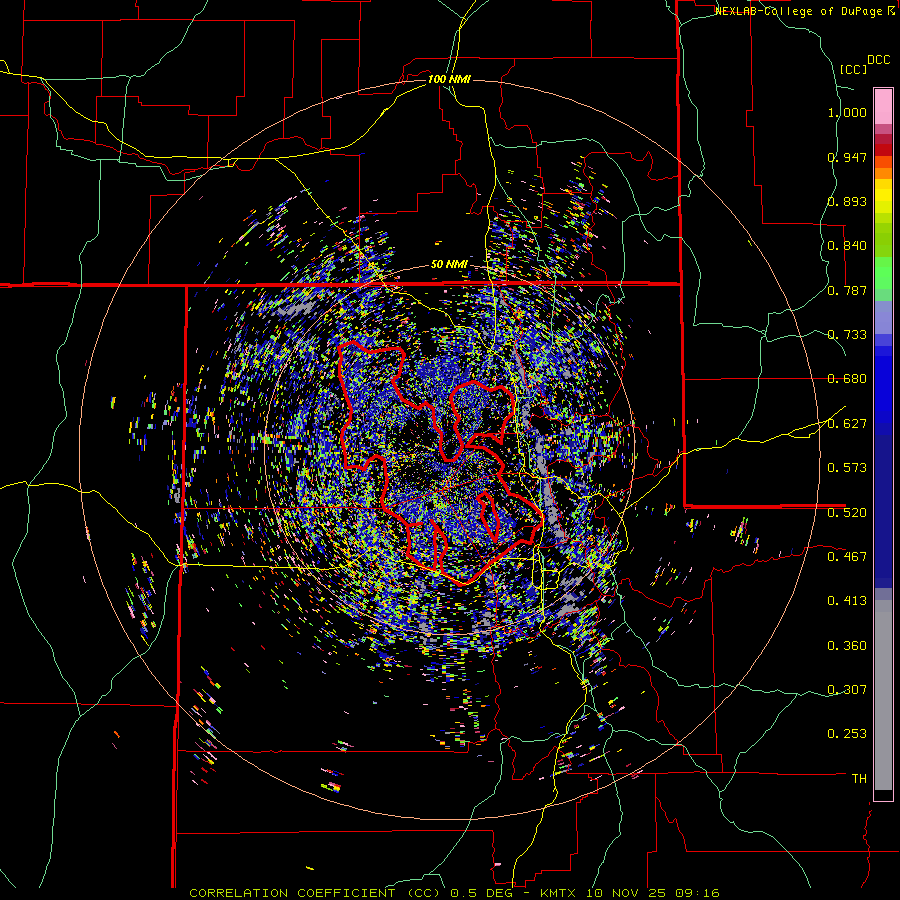
Task: Click the 09:16 time stamp
Action: (x=699, y=893)
